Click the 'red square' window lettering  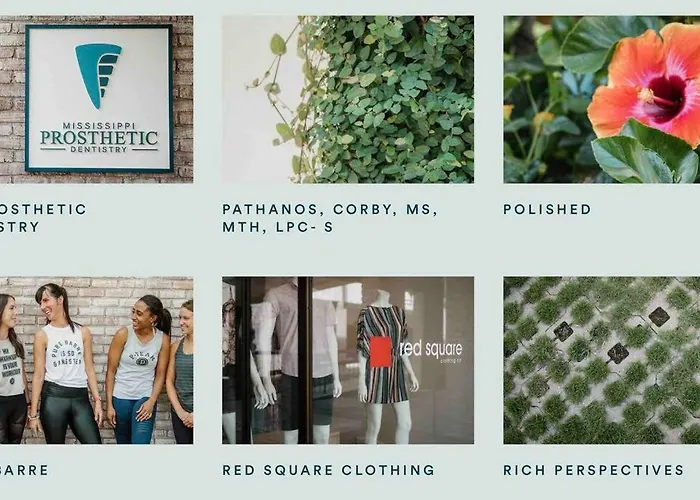(x=431, y=349)
